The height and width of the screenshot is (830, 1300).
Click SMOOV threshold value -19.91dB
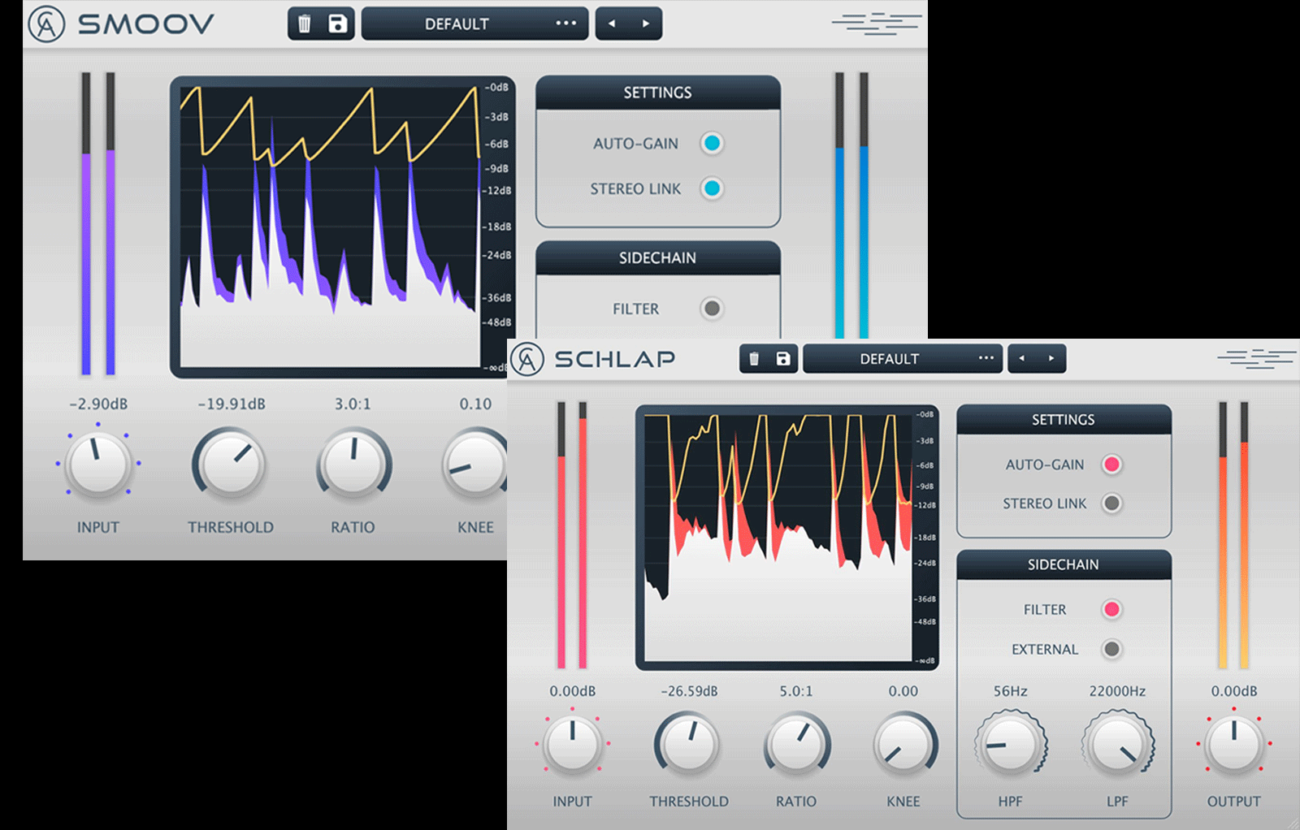231,405
